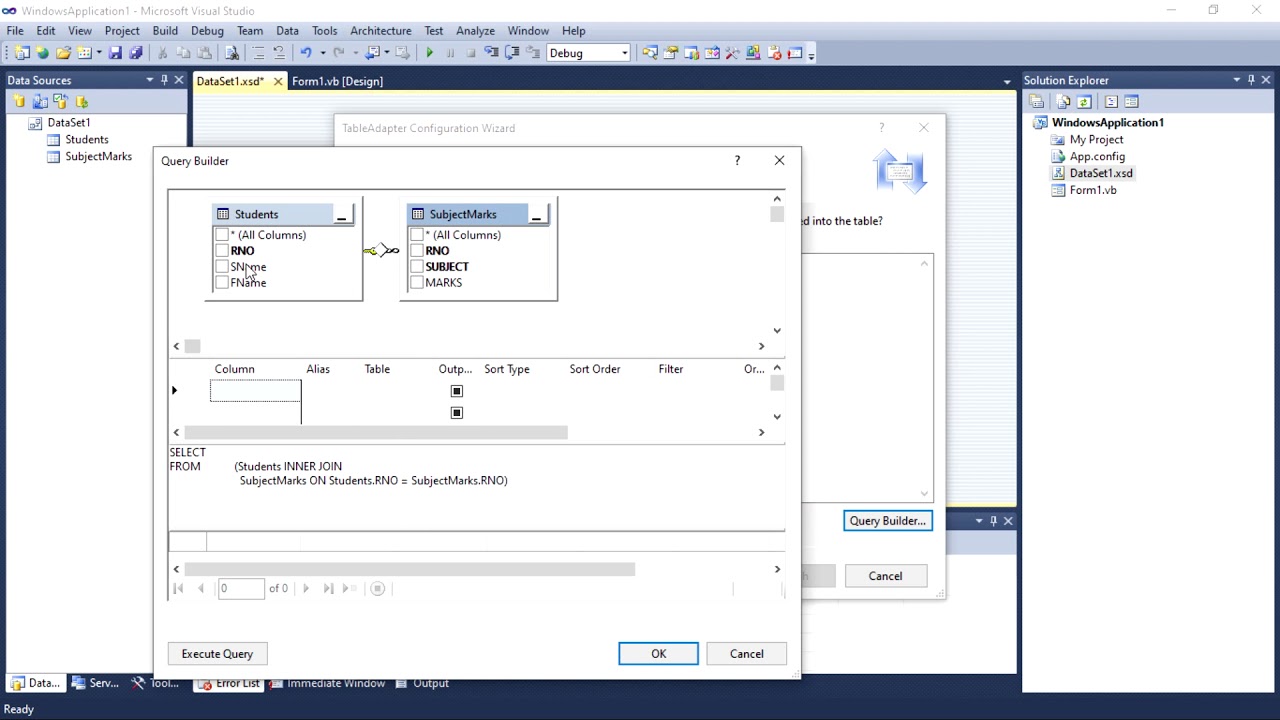Click Add New Data Source icon in Data Sources
Screen dimensions: 1280x720
(x=19, y=101)
